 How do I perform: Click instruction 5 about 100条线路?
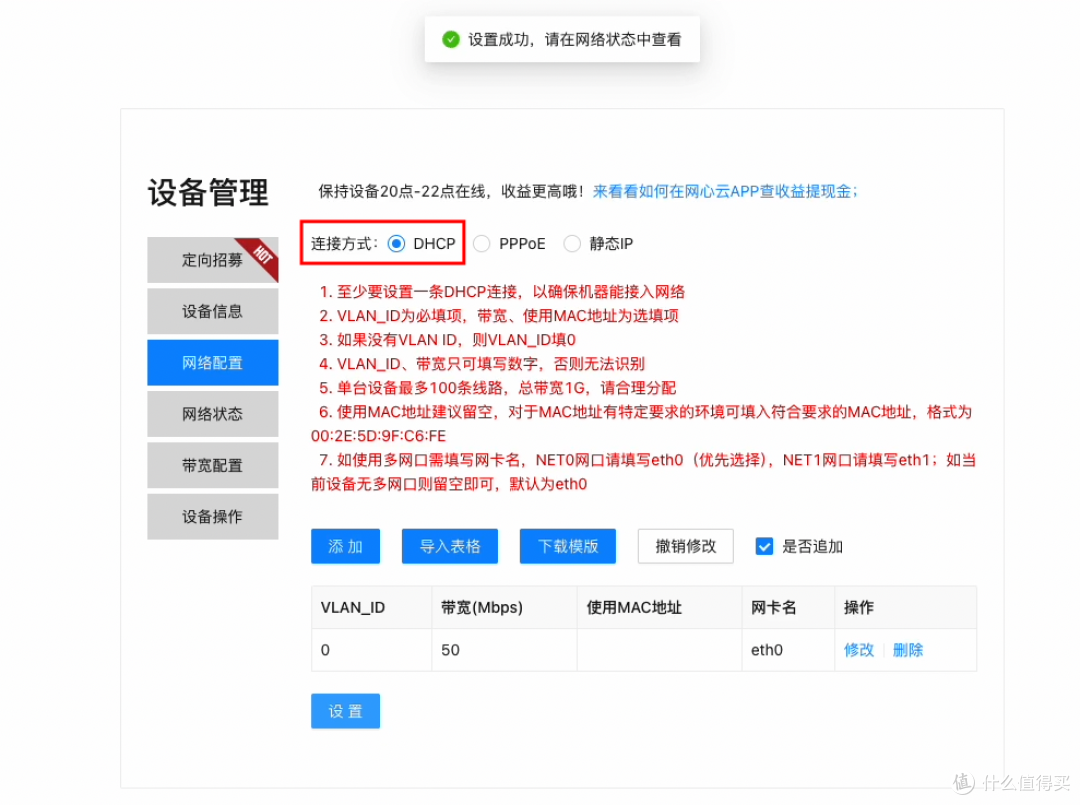tap(497, 388)
